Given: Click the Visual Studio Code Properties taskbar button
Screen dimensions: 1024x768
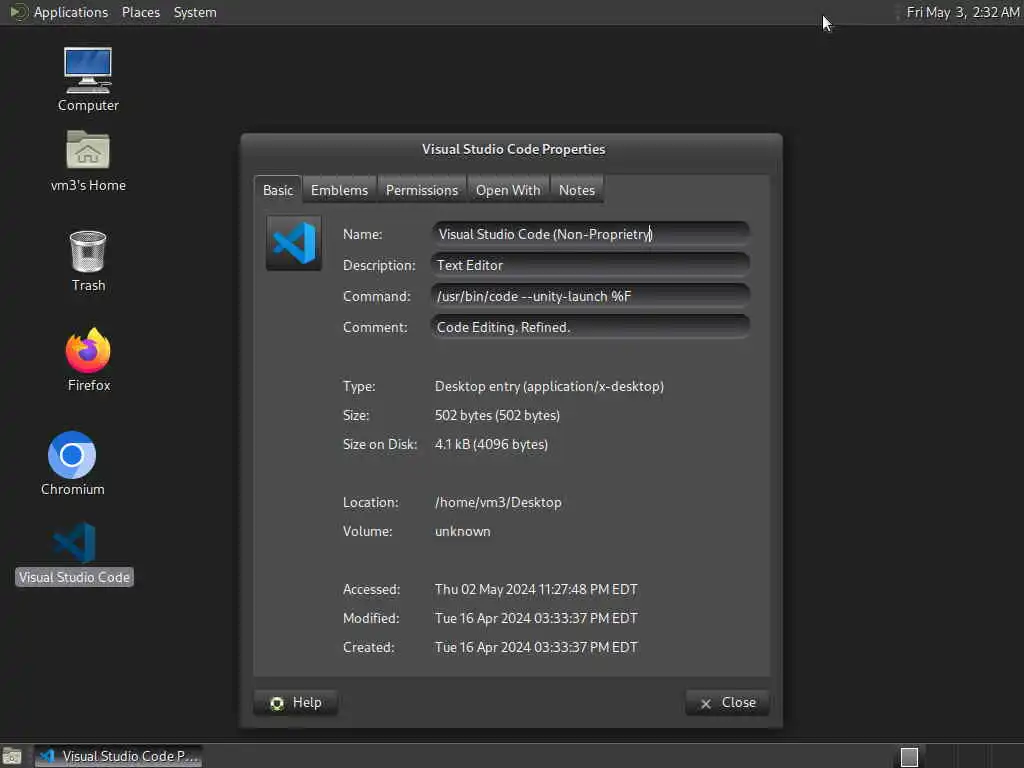Looking at the screenshot, I should coord(118,756).
